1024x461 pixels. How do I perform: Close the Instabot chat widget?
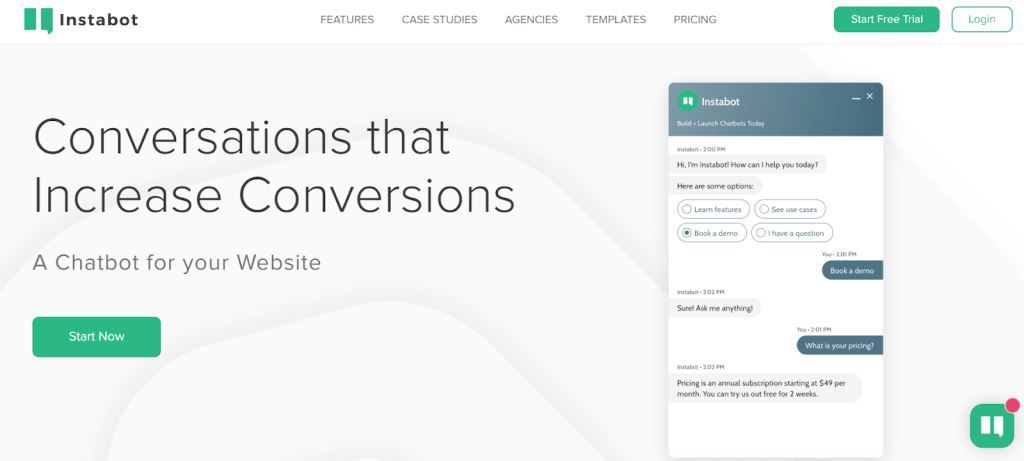pyautogui.click(x=870, y=96)
